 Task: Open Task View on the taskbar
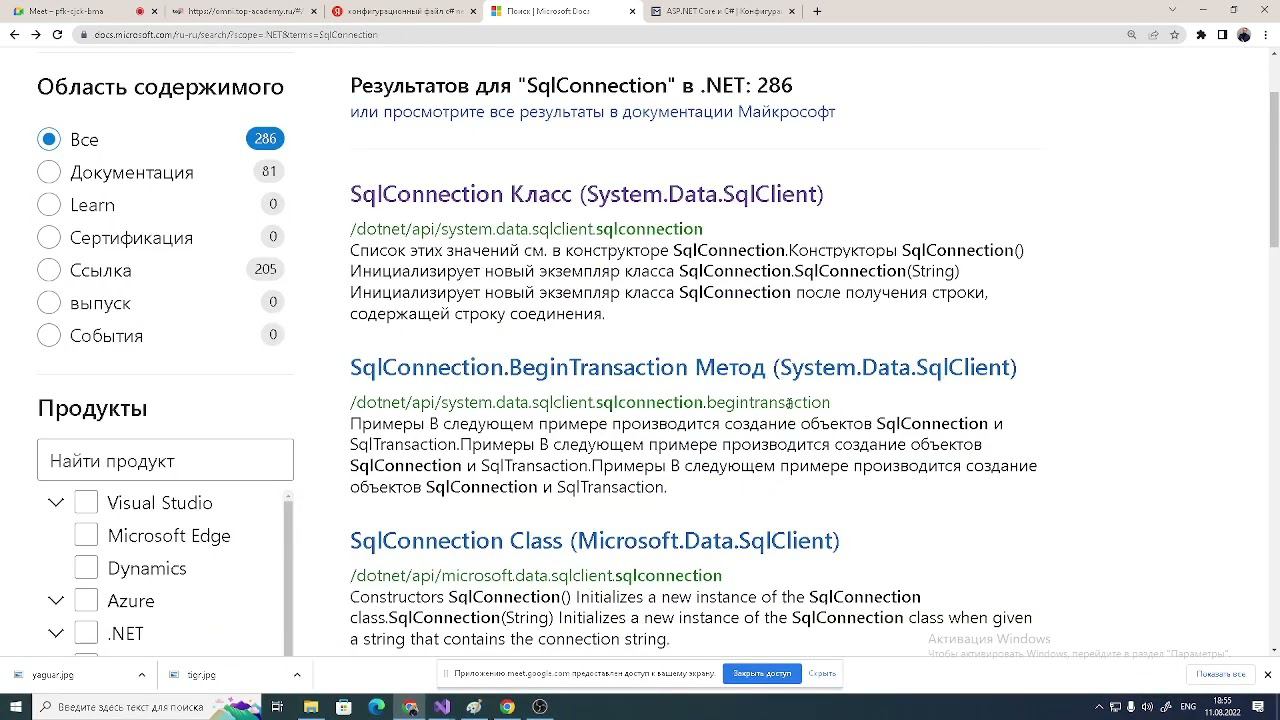(277, 707)
